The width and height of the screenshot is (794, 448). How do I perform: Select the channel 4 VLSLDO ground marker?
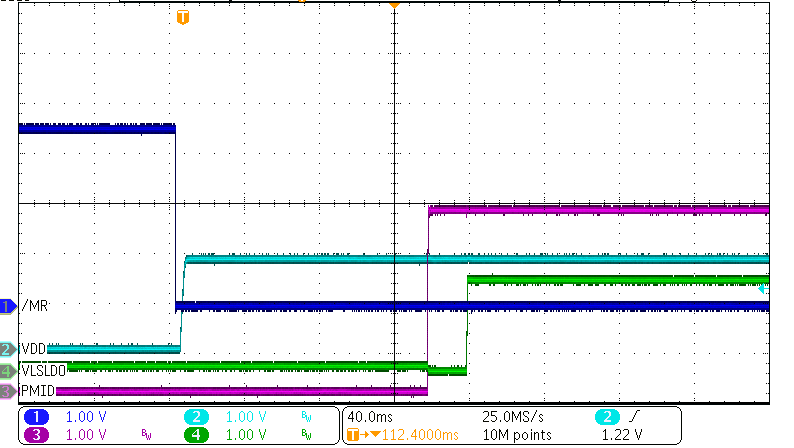[8, 370]
